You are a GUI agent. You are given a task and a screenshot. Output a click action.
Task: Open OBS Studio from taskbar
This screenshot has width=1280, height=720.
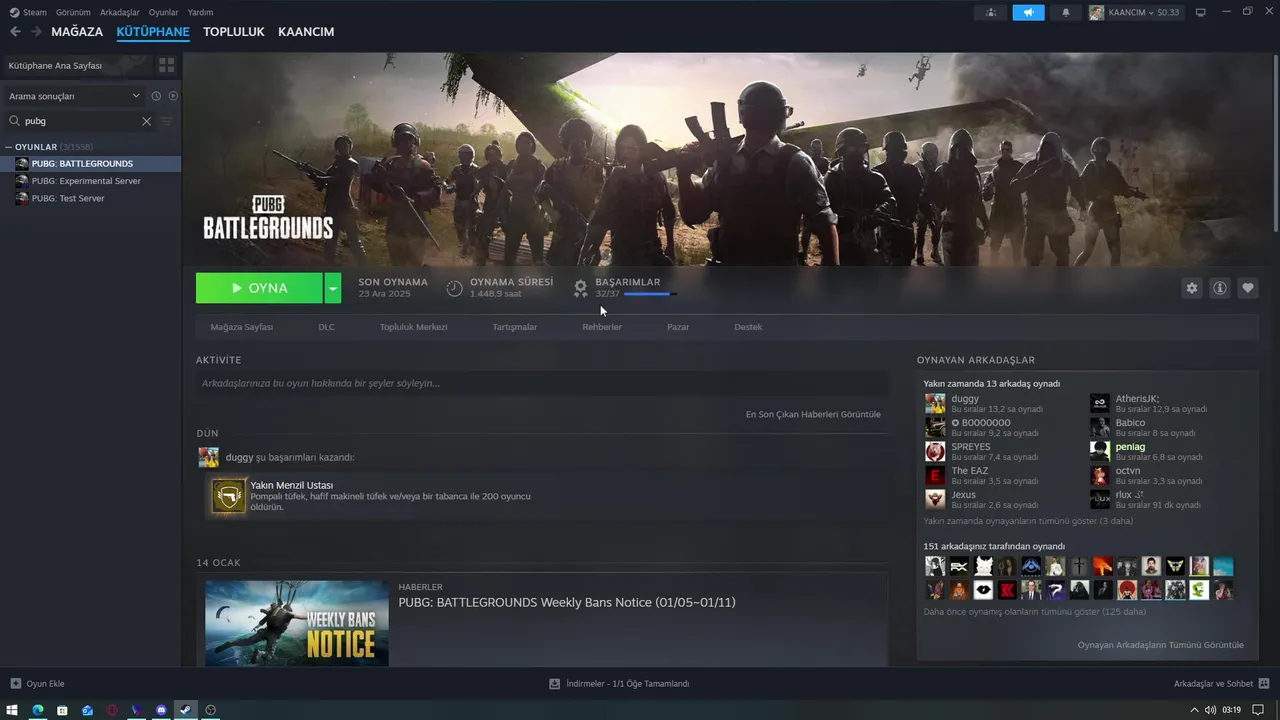[x=210, y=710]
